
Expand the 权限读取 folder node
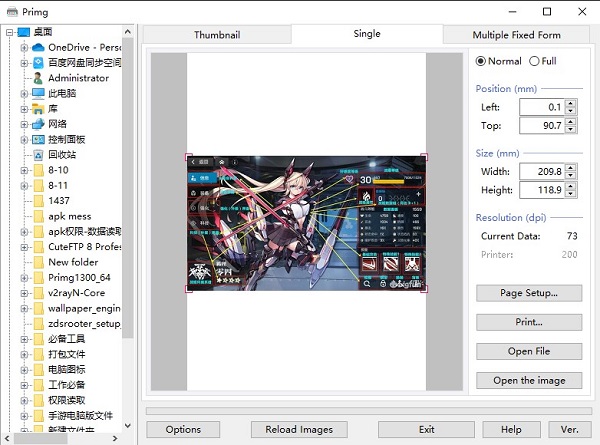tap(24, 401)
